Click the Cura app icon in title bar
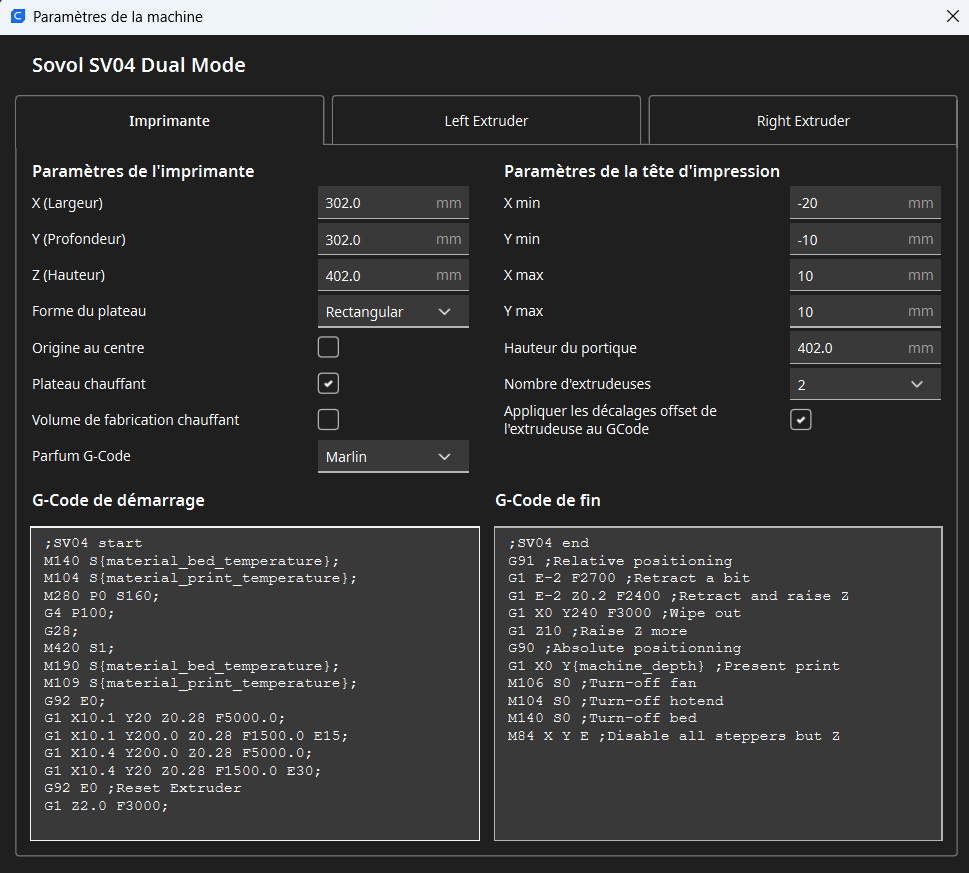 click(x=18, y=17)
